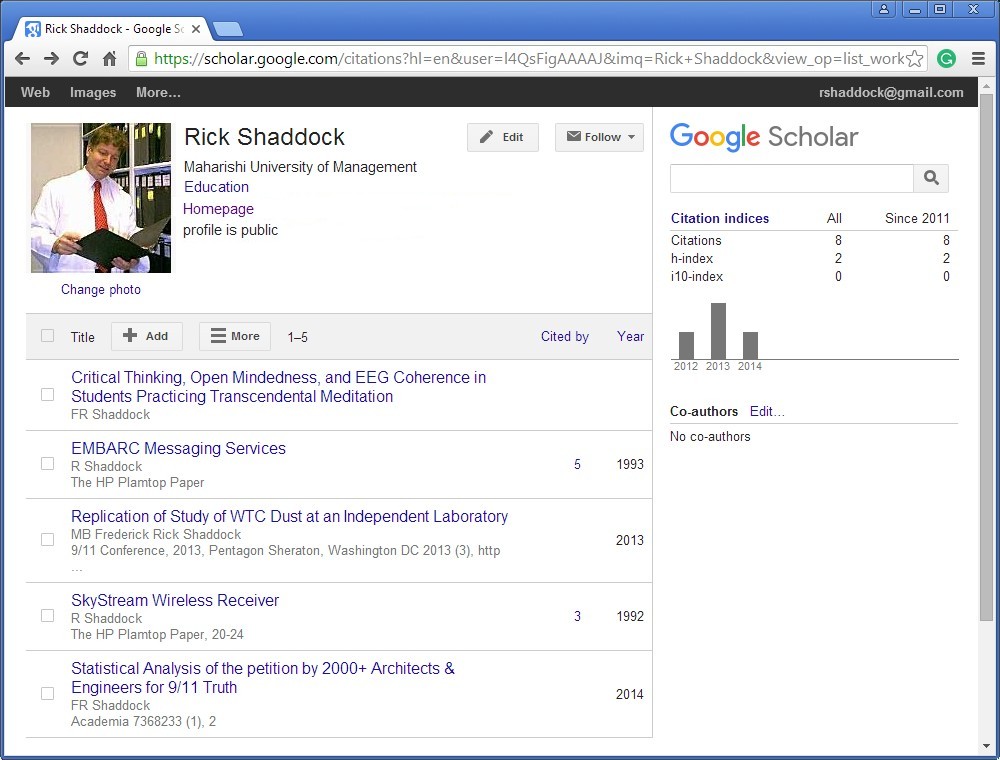Open the Images link in the top bar
Screen dimensions: 1000x760
[x=93, y=92]
